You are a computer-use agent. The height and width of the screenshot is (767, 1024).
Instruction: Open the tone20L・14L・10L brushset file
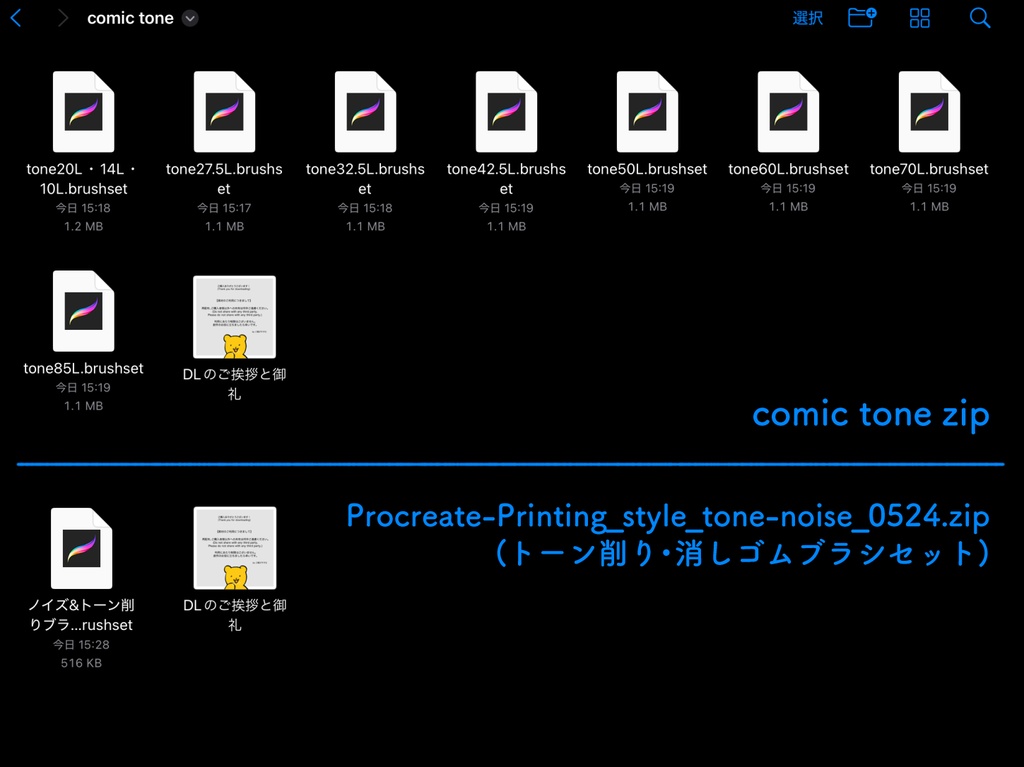tap(83, 111)
